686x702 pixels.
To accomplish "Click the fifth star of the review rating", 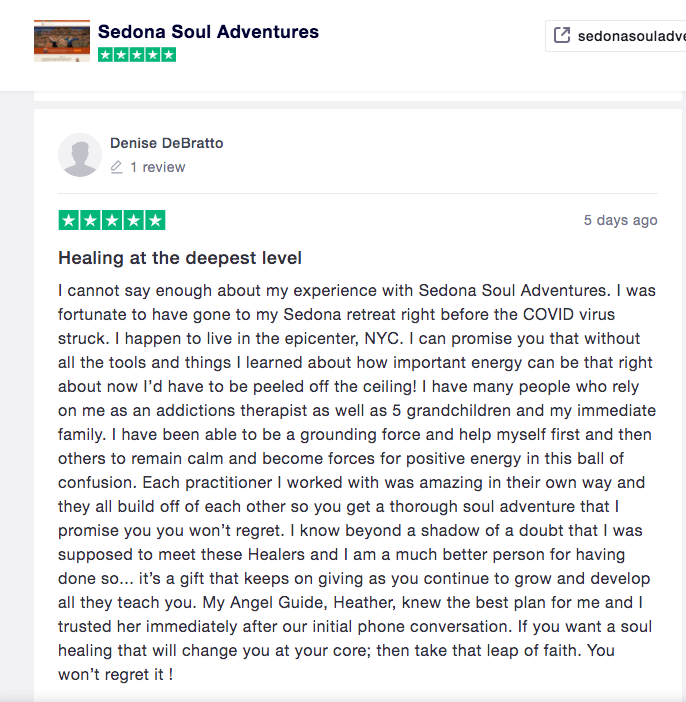I will pos(155,220).
